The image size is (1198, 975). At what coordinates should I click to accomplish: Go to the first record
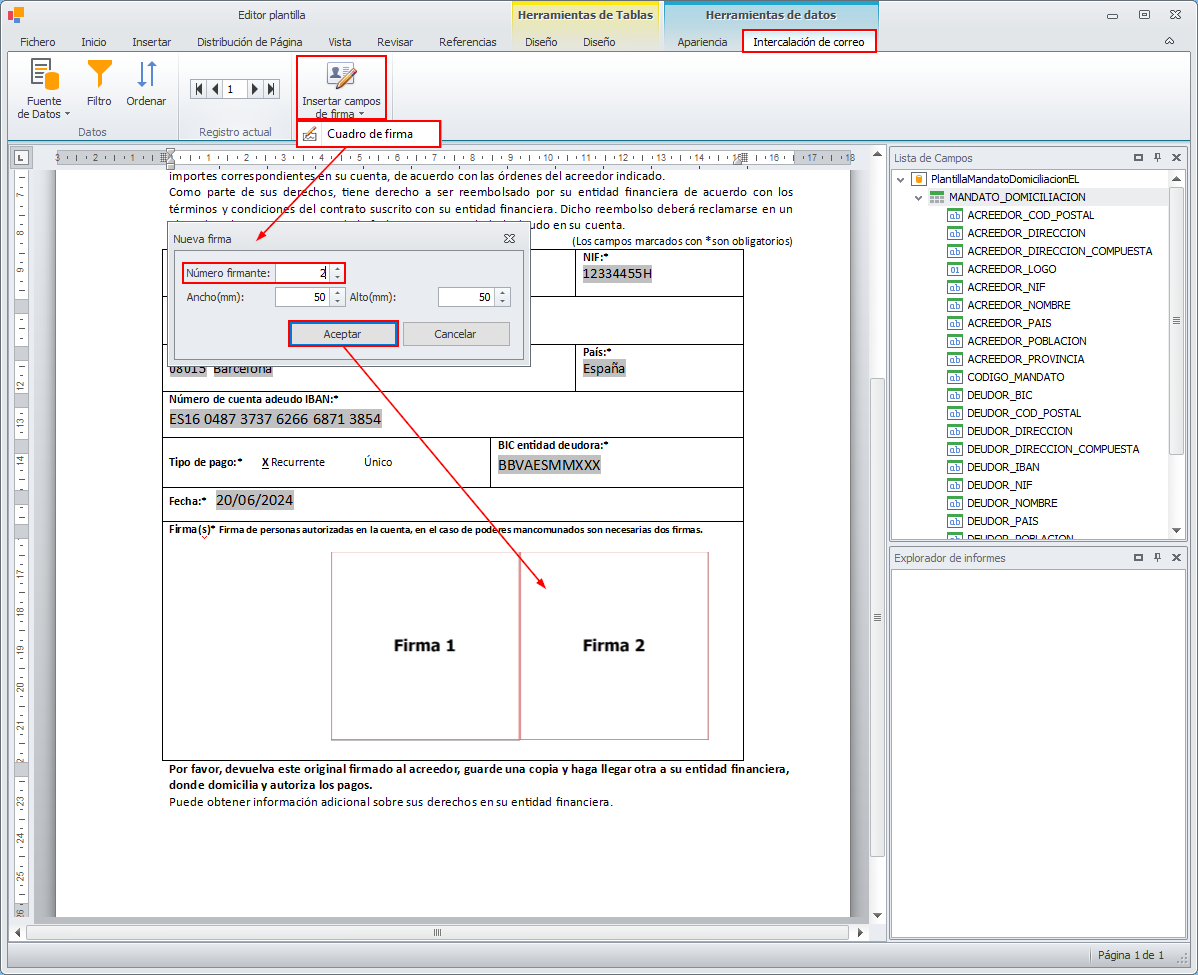coord(200,89)
